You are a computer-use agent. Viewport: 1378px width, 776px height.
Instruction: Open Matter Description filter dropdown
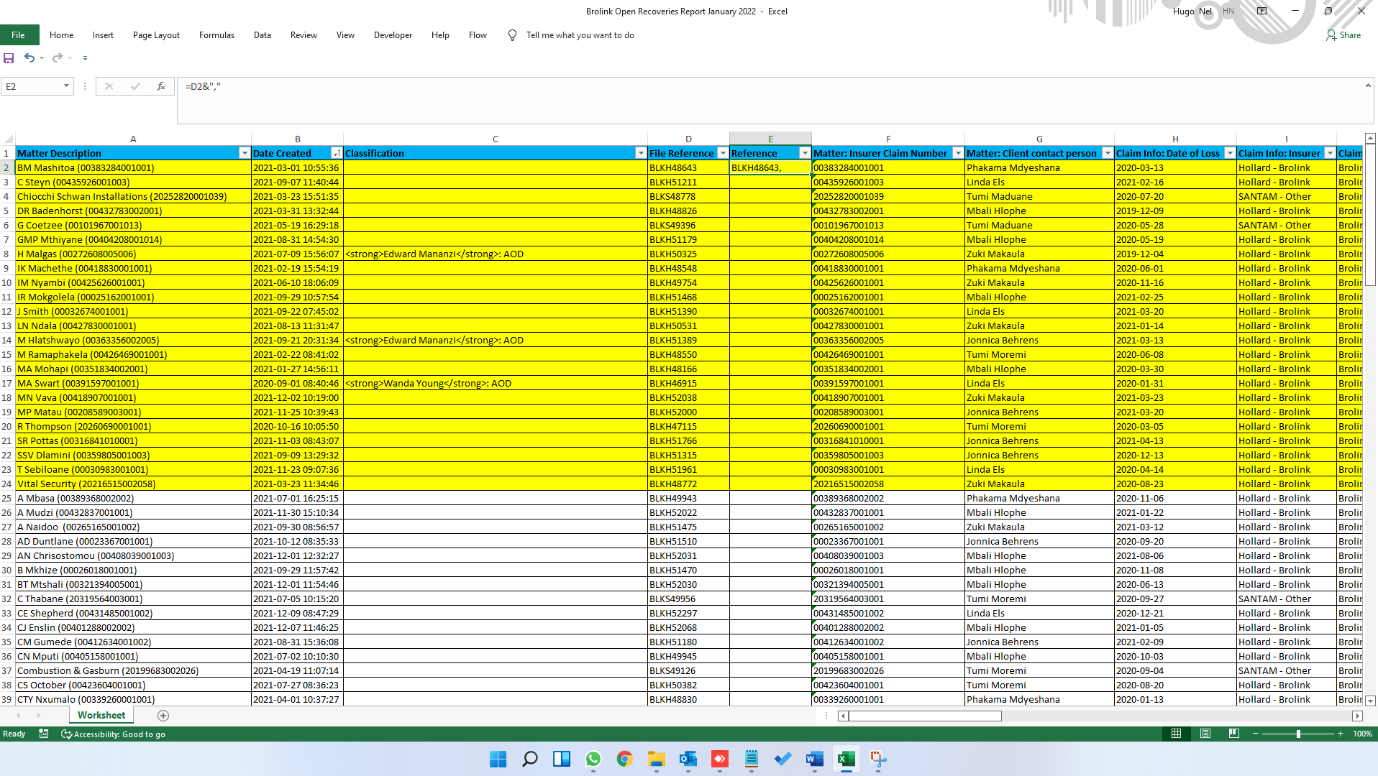[x=245, y=153]
